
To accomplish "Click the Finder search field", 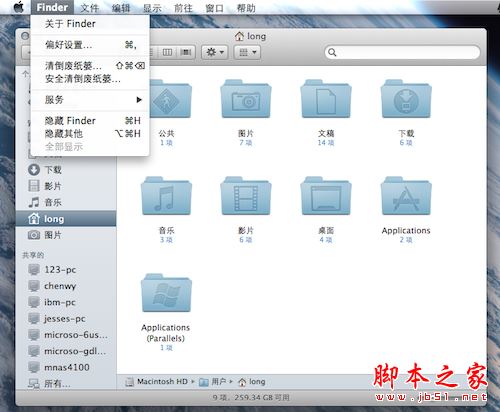I will tap(402, 52).
